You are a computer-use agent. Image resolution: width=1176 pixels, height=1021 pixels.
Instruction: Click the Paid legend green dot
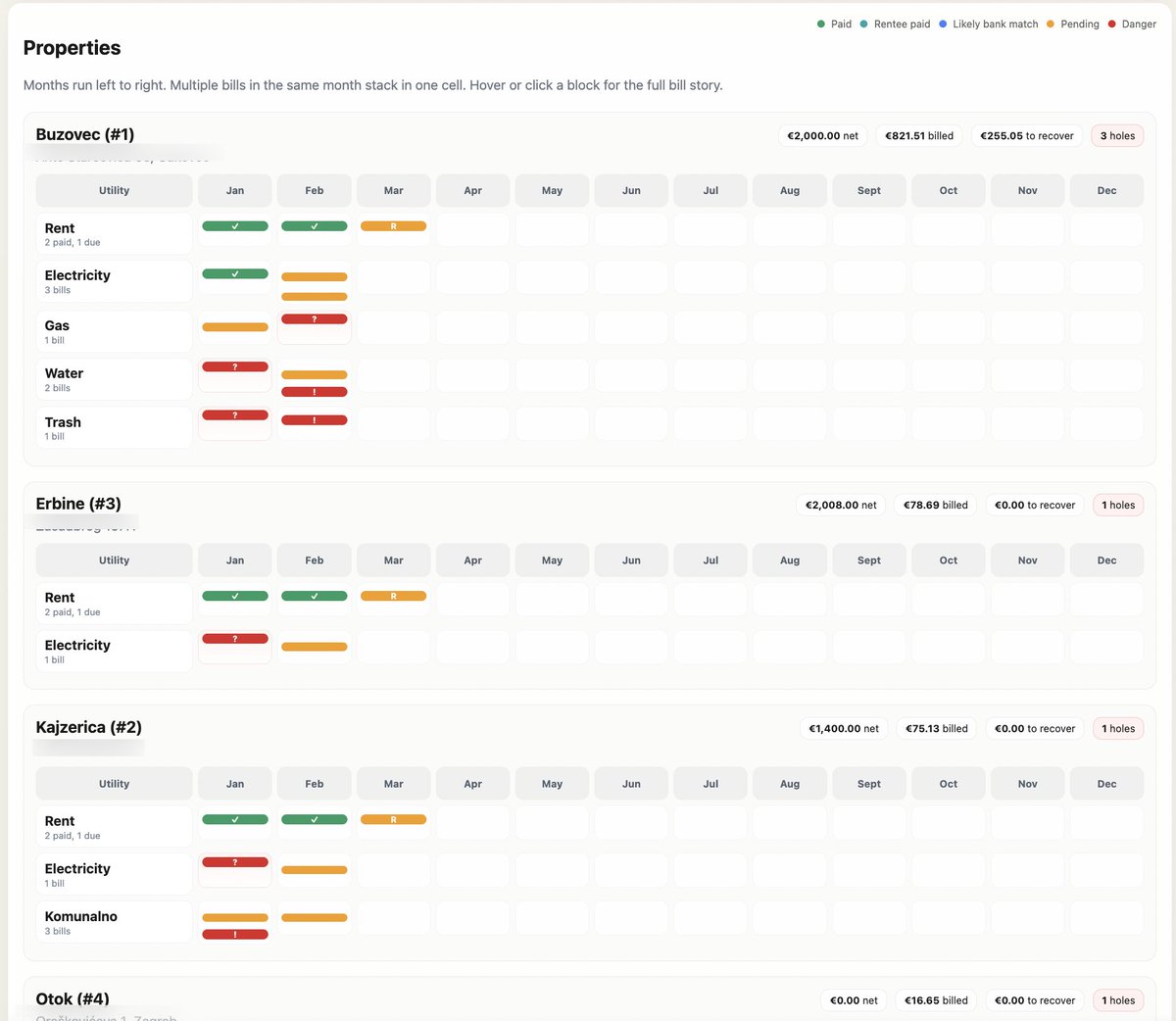tap(821, 24)
